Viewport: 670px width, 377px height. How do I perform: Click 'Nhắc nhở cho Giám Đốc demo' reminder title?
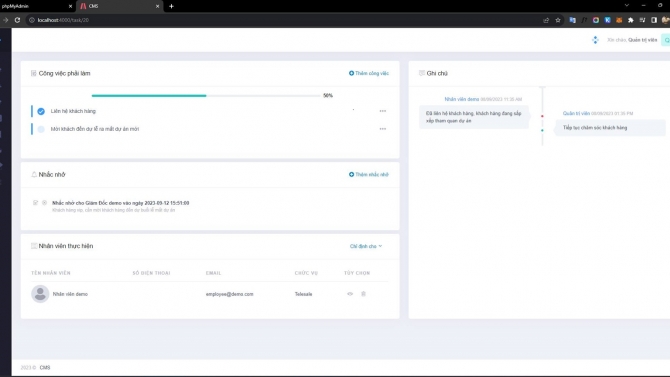(120, 203)
